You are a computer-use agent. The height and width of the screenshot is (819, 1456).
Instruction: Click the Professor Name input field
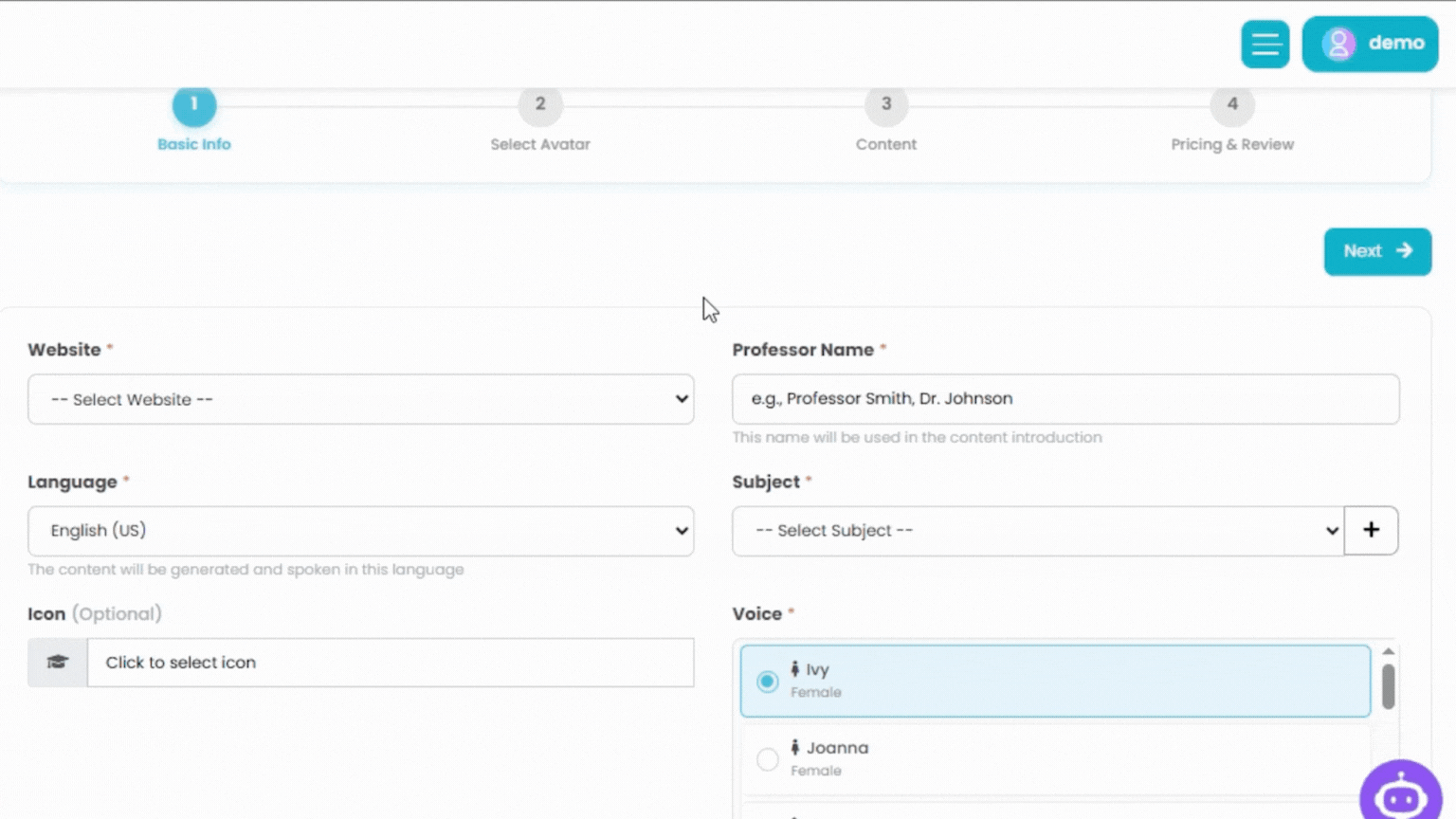(1065, 399)
